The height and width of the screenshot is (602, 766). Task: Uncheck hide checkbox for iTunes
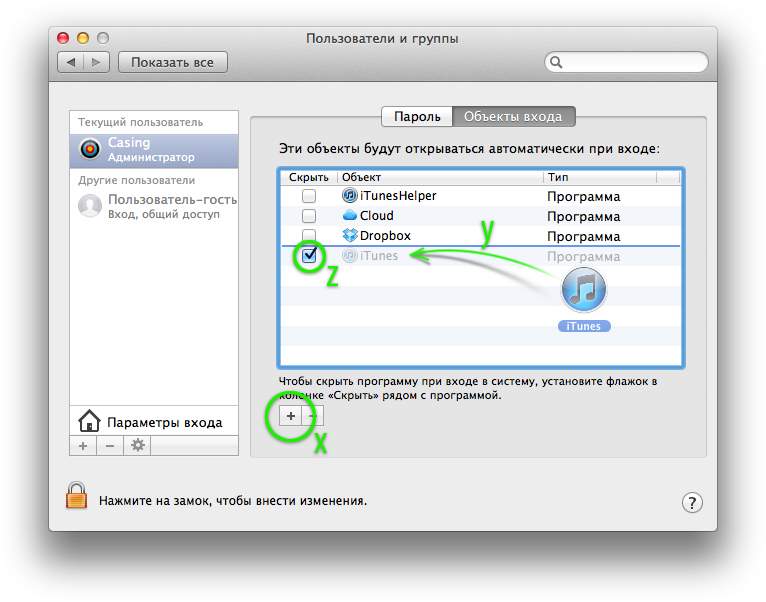pyautogui.click(x=309, y=255)
